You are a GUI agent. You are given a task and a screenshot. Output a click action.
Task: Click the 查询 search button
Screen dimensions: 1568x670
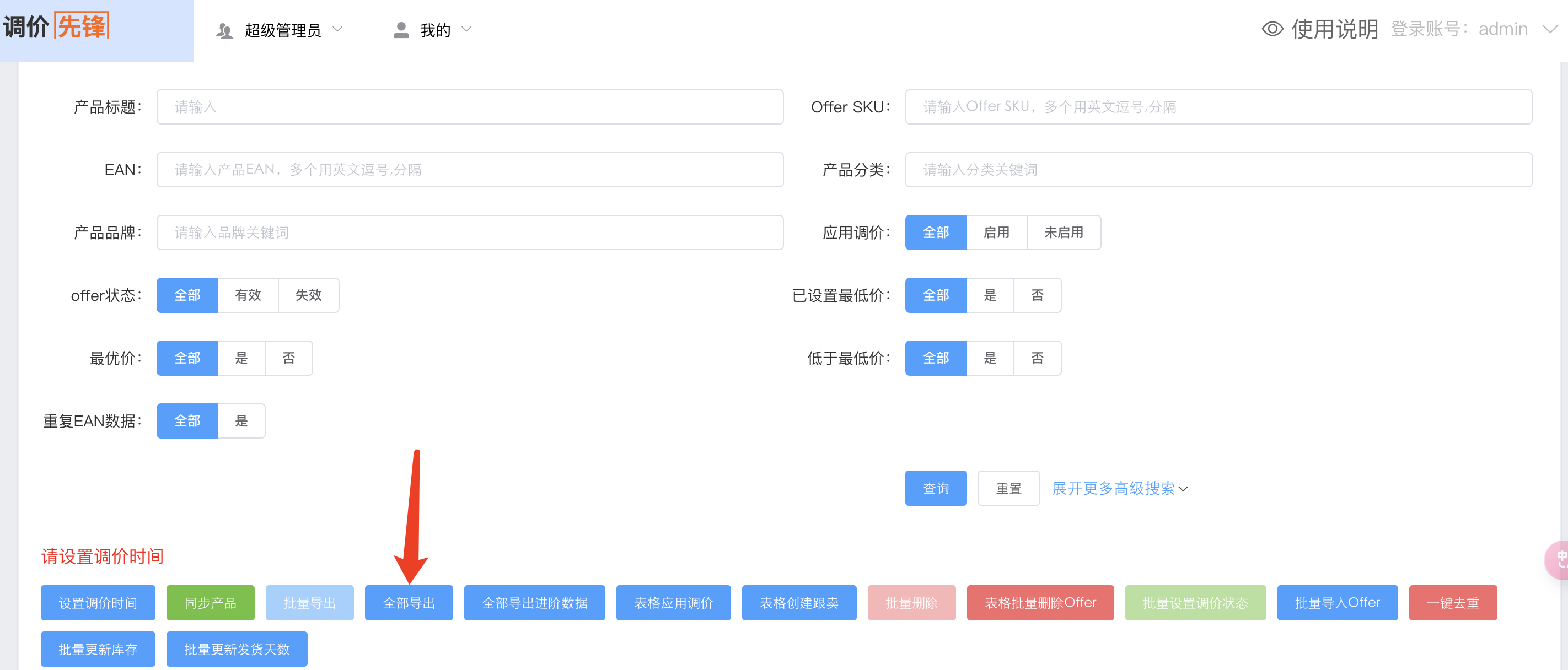[936, 488]
